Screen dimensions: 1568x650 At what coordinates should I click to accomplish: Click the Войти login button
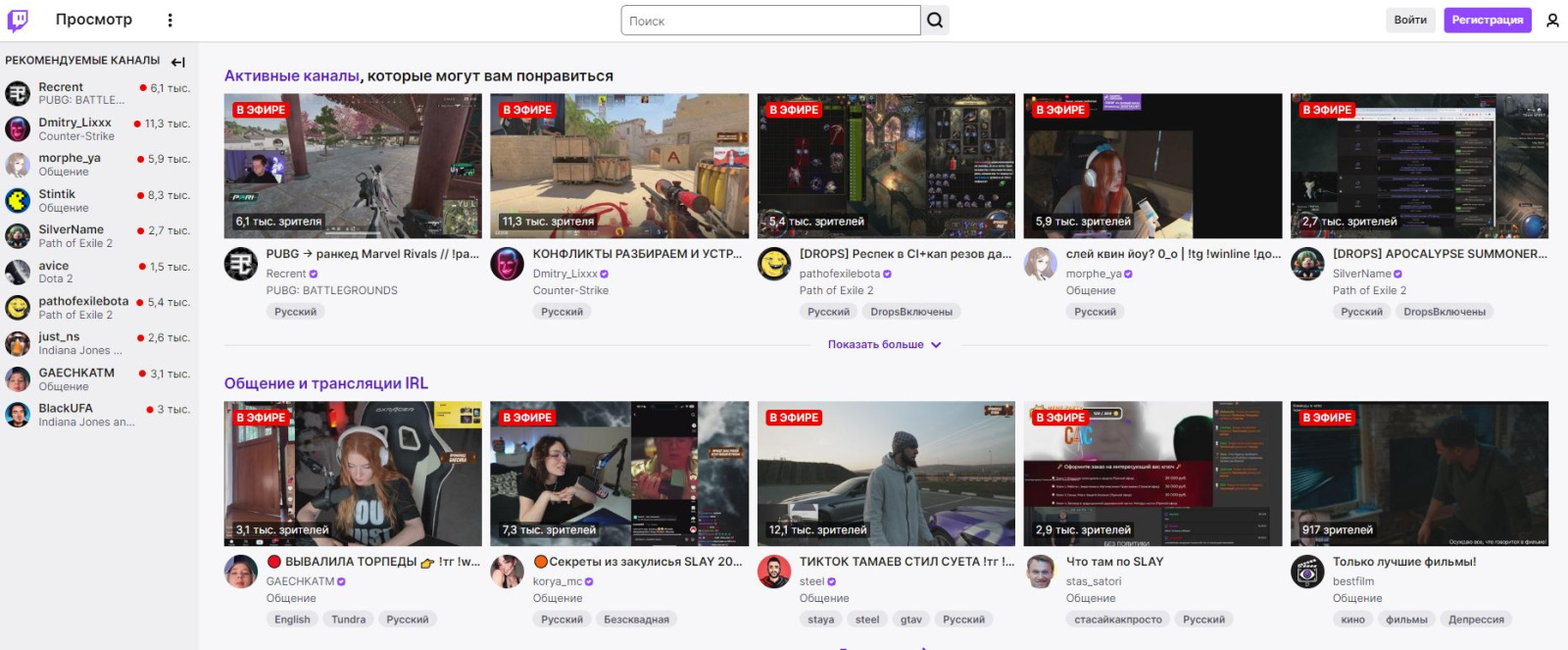tap(1410, 20)
